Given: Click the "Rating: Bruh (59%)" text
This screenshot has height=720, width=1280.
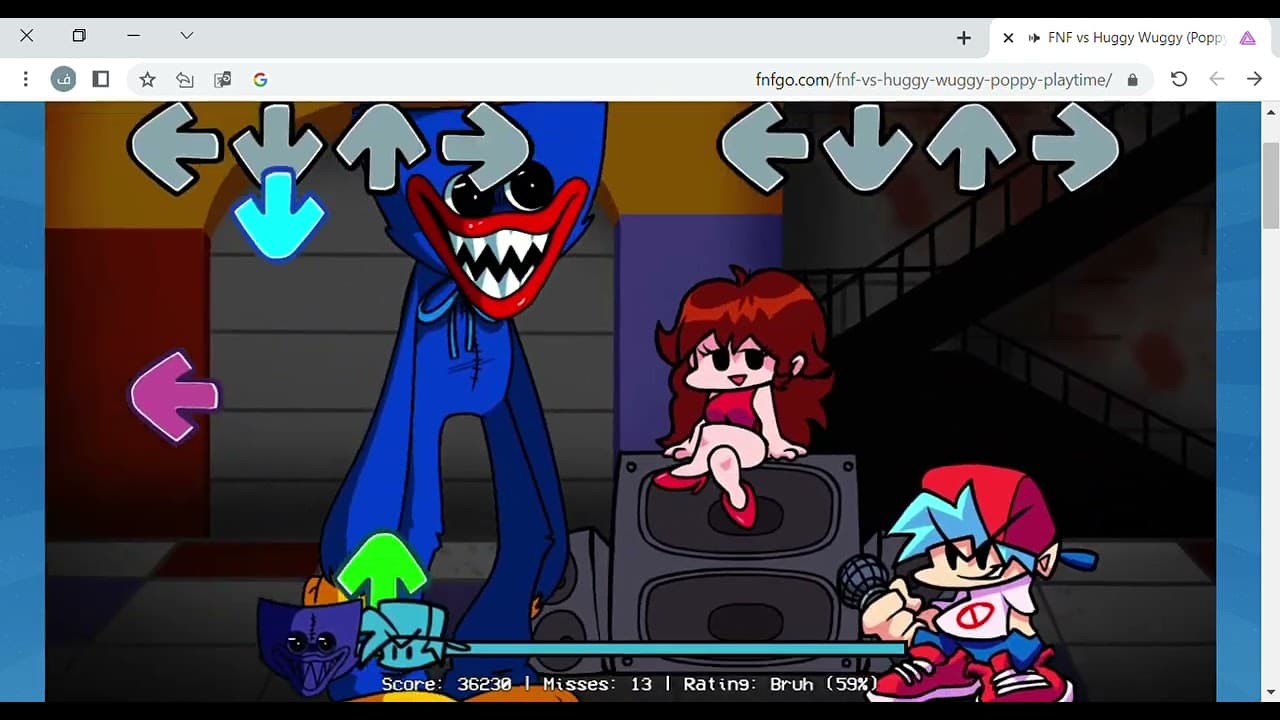Looking at the screenshot, I should click(781, 684).
